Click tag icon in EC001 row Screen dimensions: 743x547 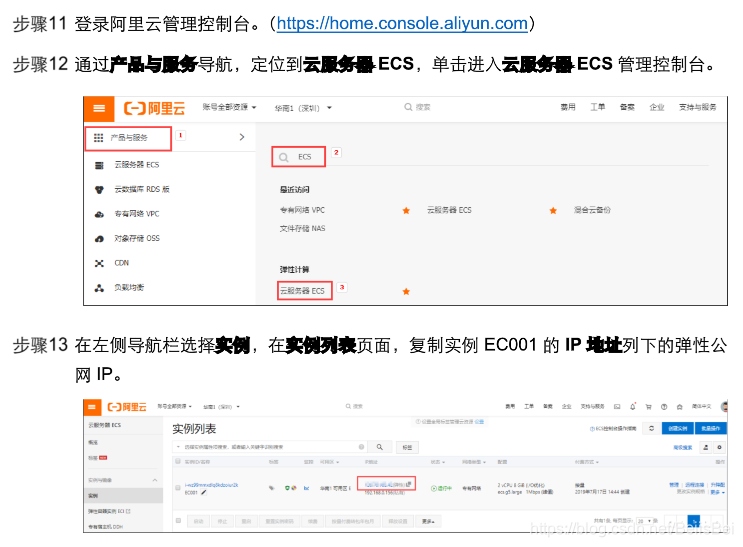coord(272,488)
